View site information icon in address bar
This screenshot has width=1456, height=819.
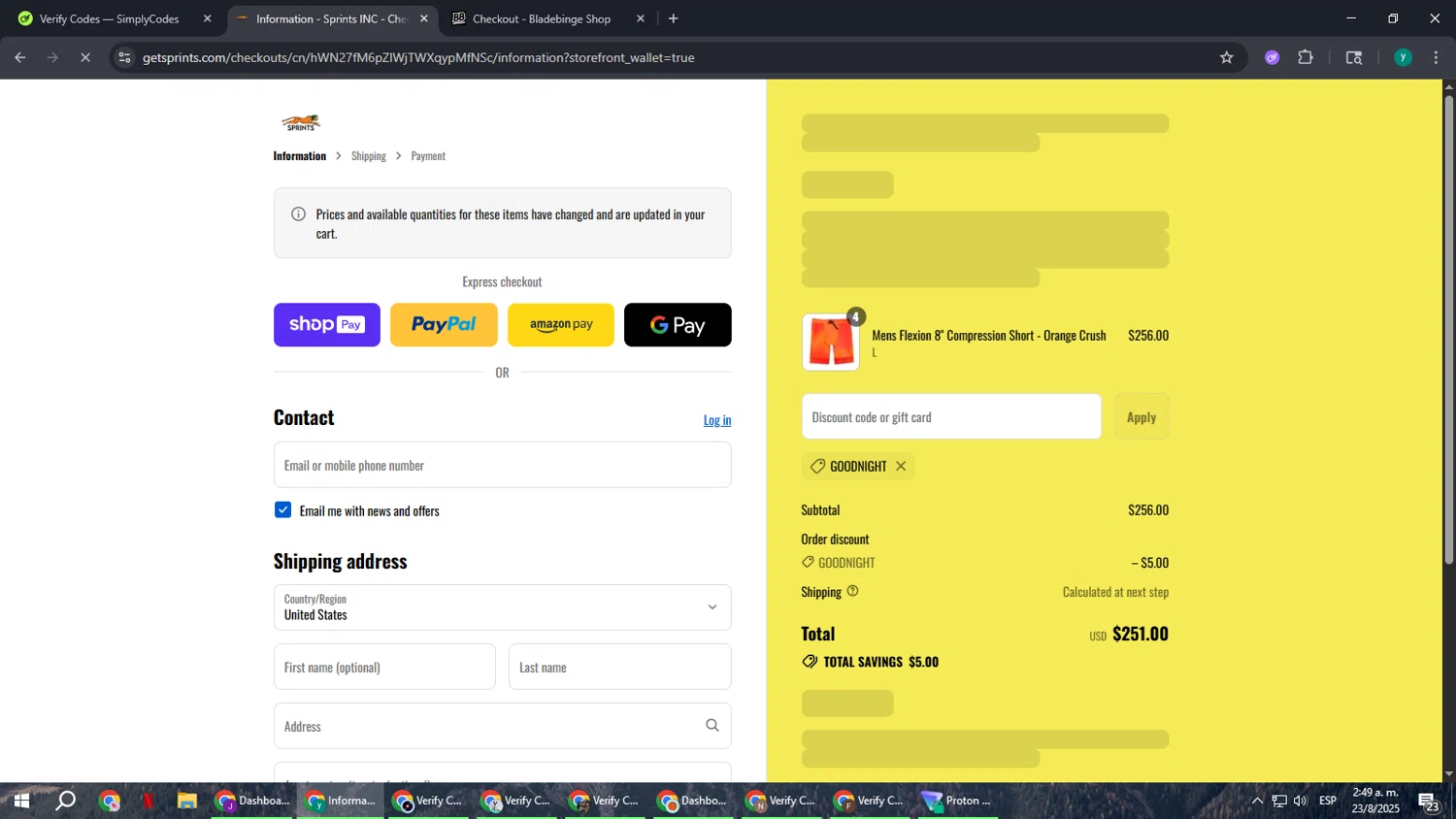click(124, 57)
